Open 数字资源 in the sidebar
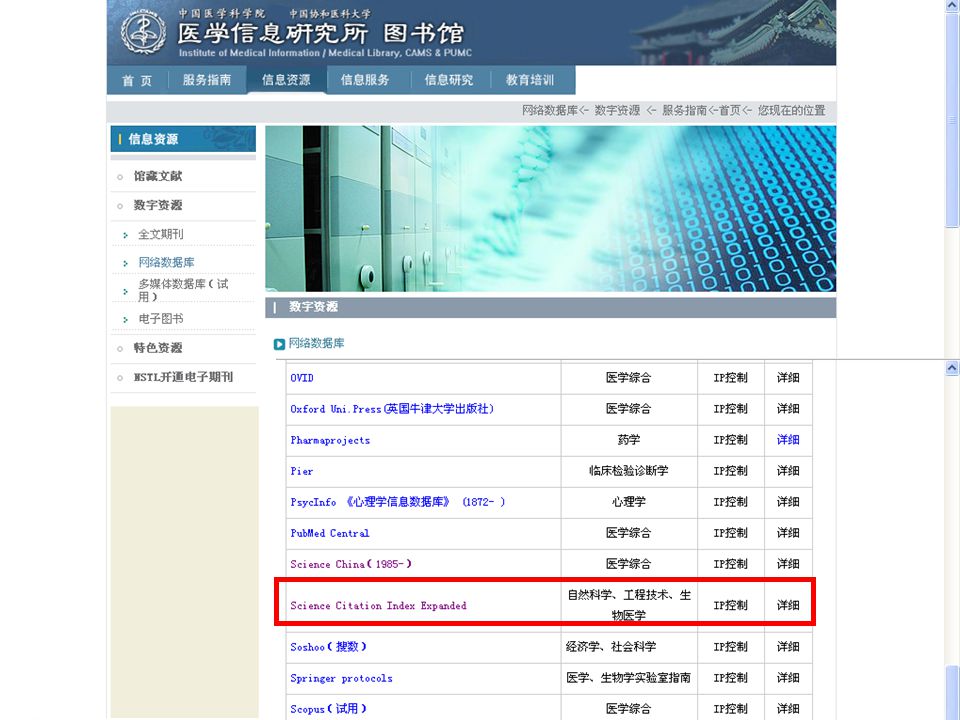Image resolution: width=960 pixels, height=720 pixels. 158,205
